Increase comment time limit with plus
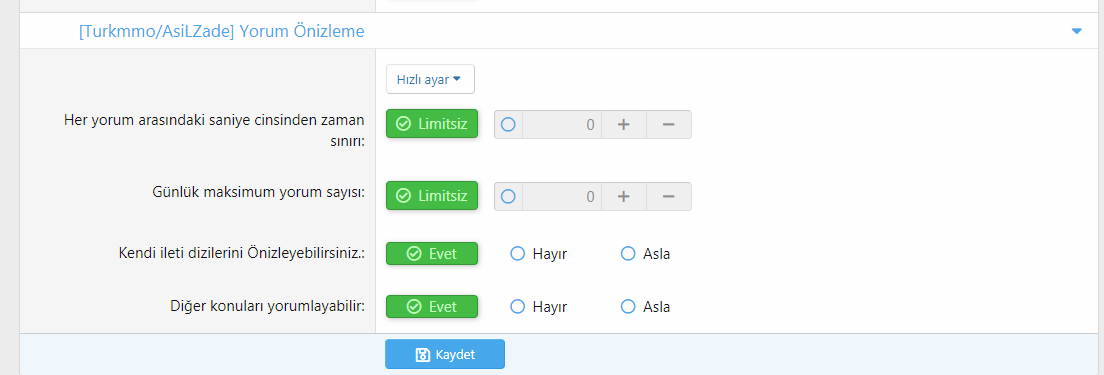This screenshot has width=1104, height=375. pos(623,124)
